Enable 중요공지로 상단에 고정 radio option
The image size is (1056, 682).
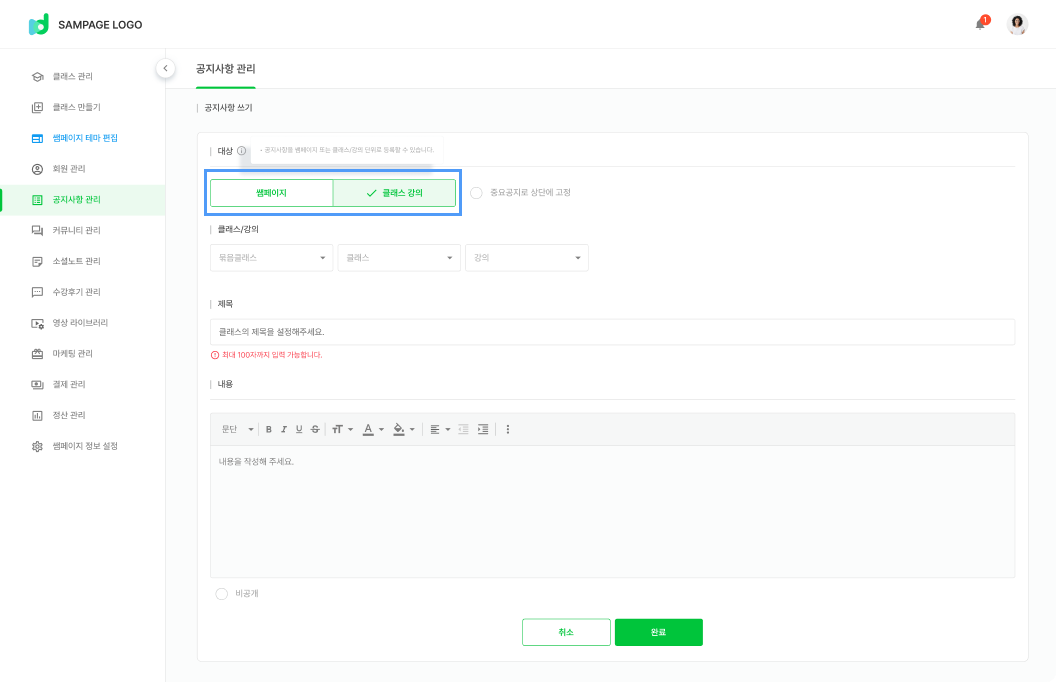point(476,192)
